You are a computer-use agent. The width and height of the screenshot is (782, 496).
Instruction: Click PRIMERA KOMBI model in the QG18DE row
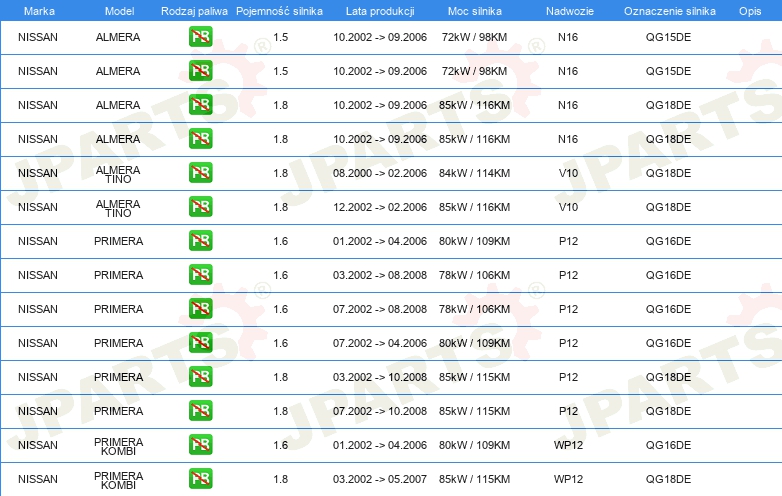[x=119, y=480]
